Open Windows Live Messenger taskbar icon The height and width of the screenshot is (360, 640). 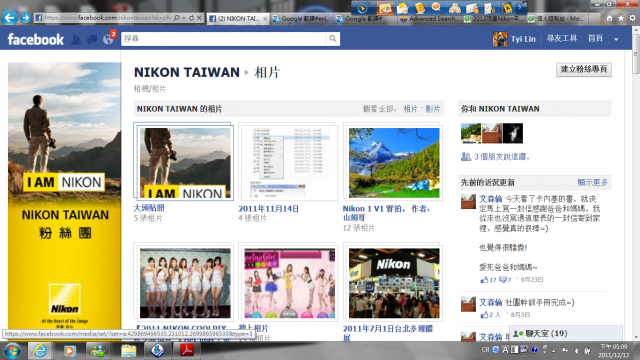click(x=98, y=351)
